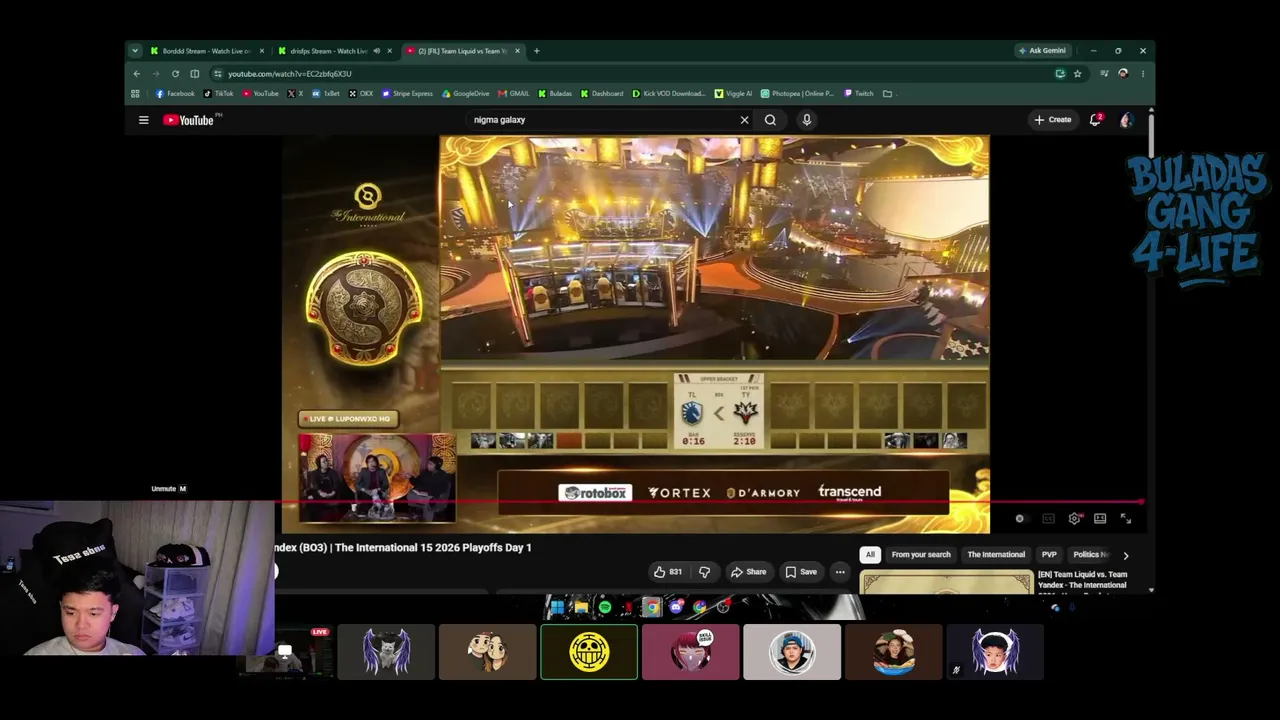
Task: Clear the 'nigma galaxy' search text
Action: (x=744, y=120)
